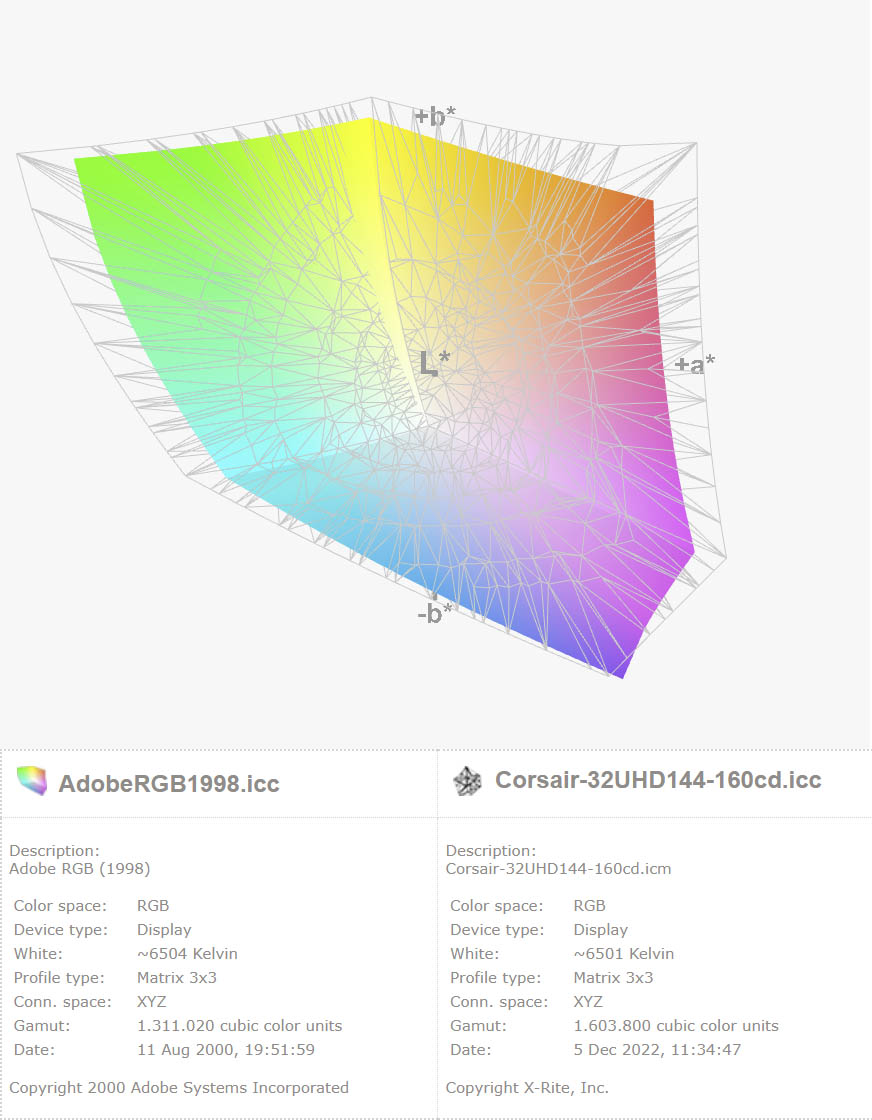This screenshot has width=872, height=1120.
Task: Click the Copyright 2000 Adobe Systems Incorporated text
Action: click(179, 1087)
